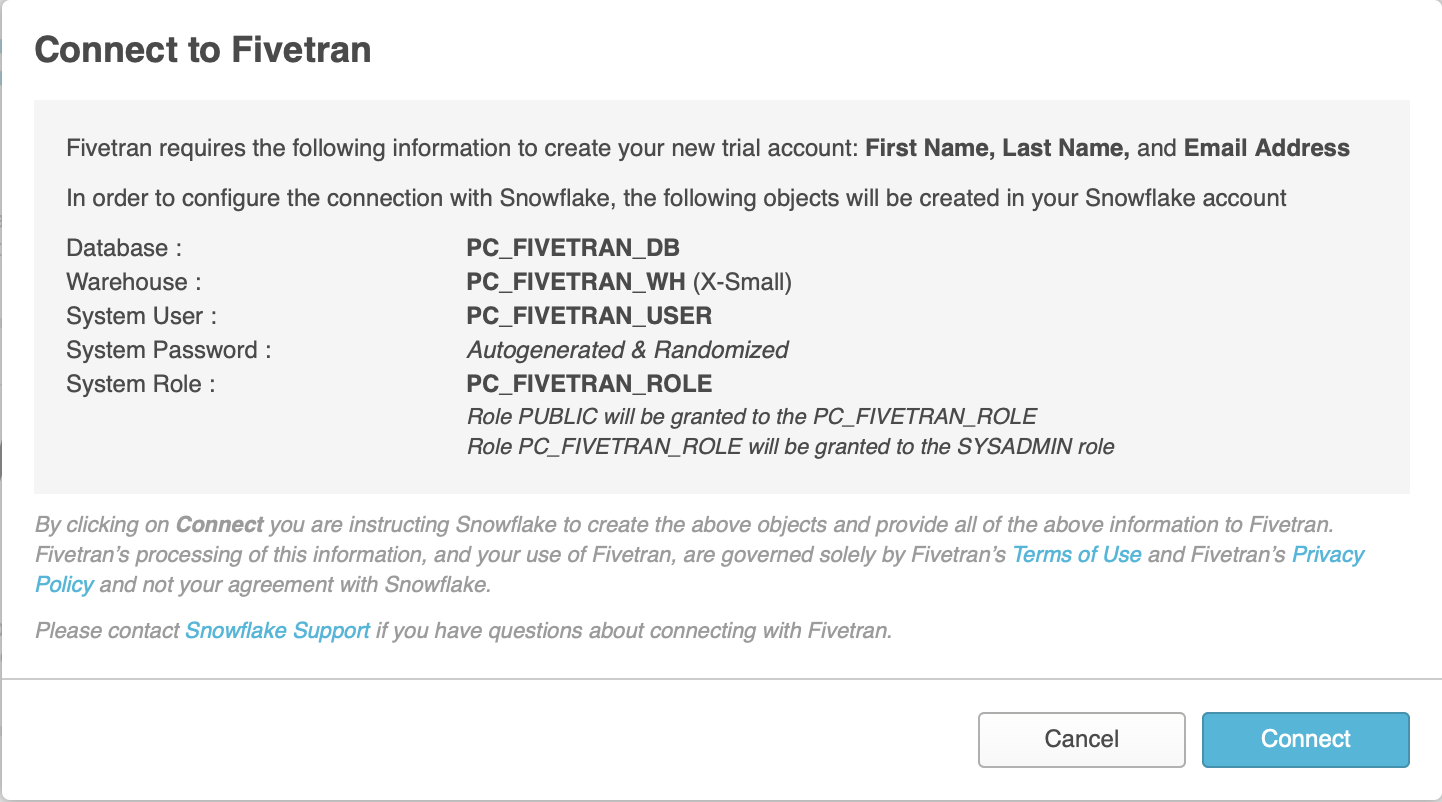
Task: Click the bold "Email Address" text
Action: pyautogui.click(x=1266, y=149)
